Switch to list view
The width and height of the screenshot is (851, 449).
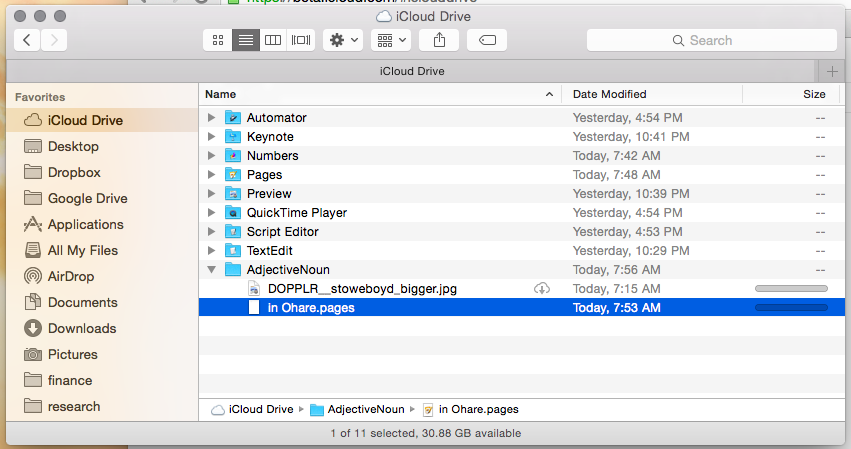tap(245, 40)
